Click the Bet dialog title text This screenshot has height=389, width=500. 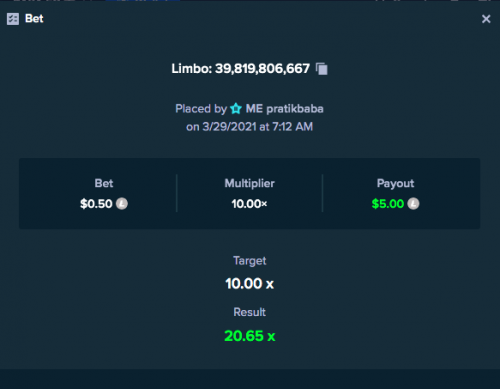(34, 19)
